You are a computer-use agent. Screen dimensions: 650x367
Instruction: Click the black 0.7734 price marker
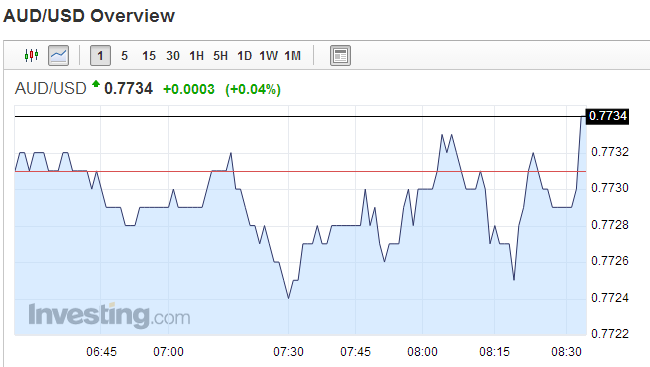607,116
